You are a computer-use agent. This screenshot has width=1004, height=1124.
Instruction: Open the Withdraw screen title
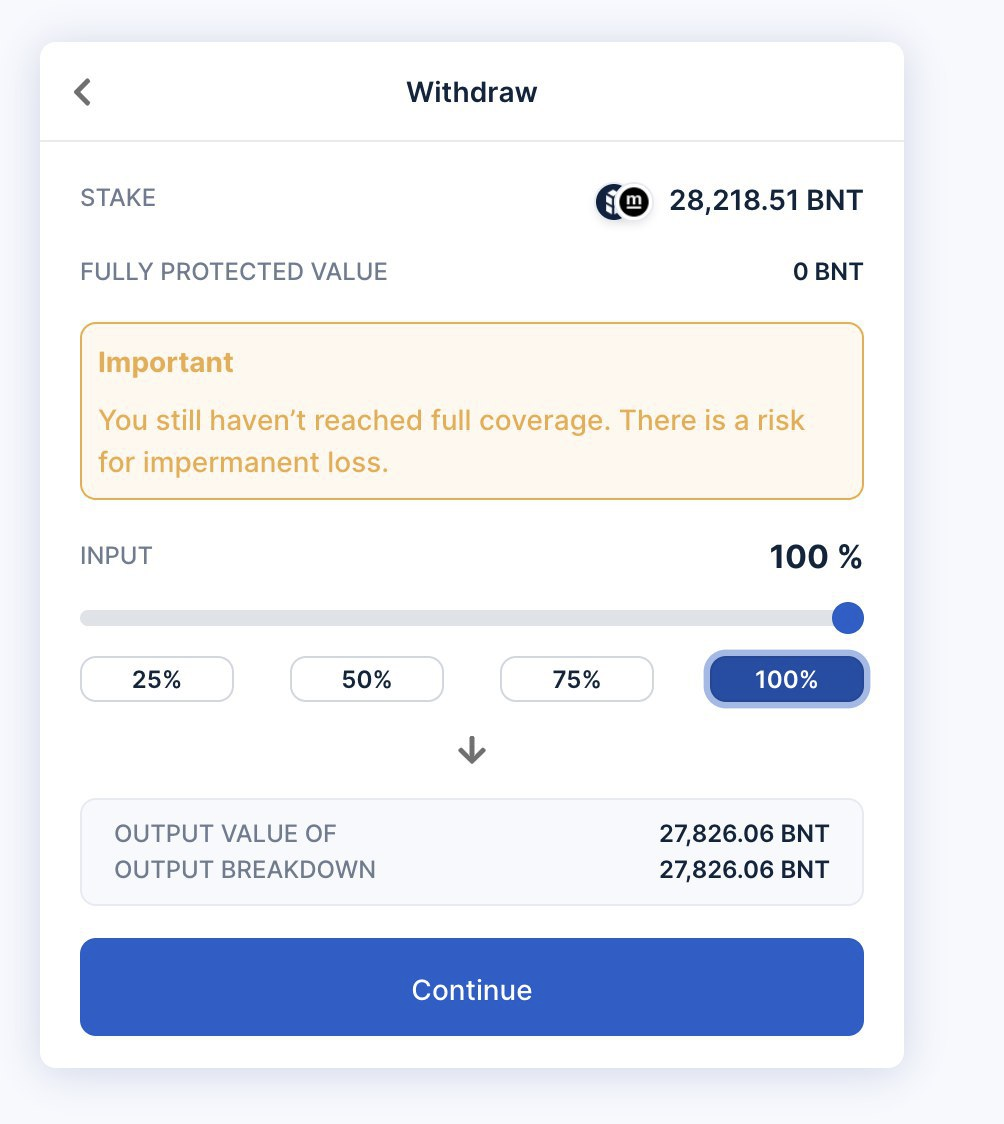pyautogui.click(x=471, y=92)
